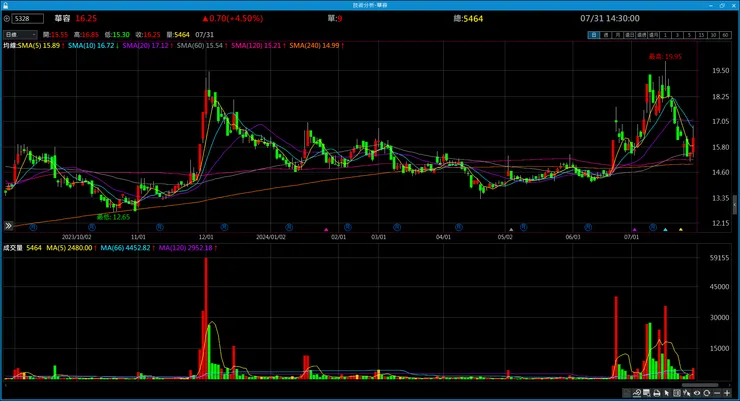Screen dimensions: 740x401
Task: Click the split layout icon
Action: (x=677, y=393)
